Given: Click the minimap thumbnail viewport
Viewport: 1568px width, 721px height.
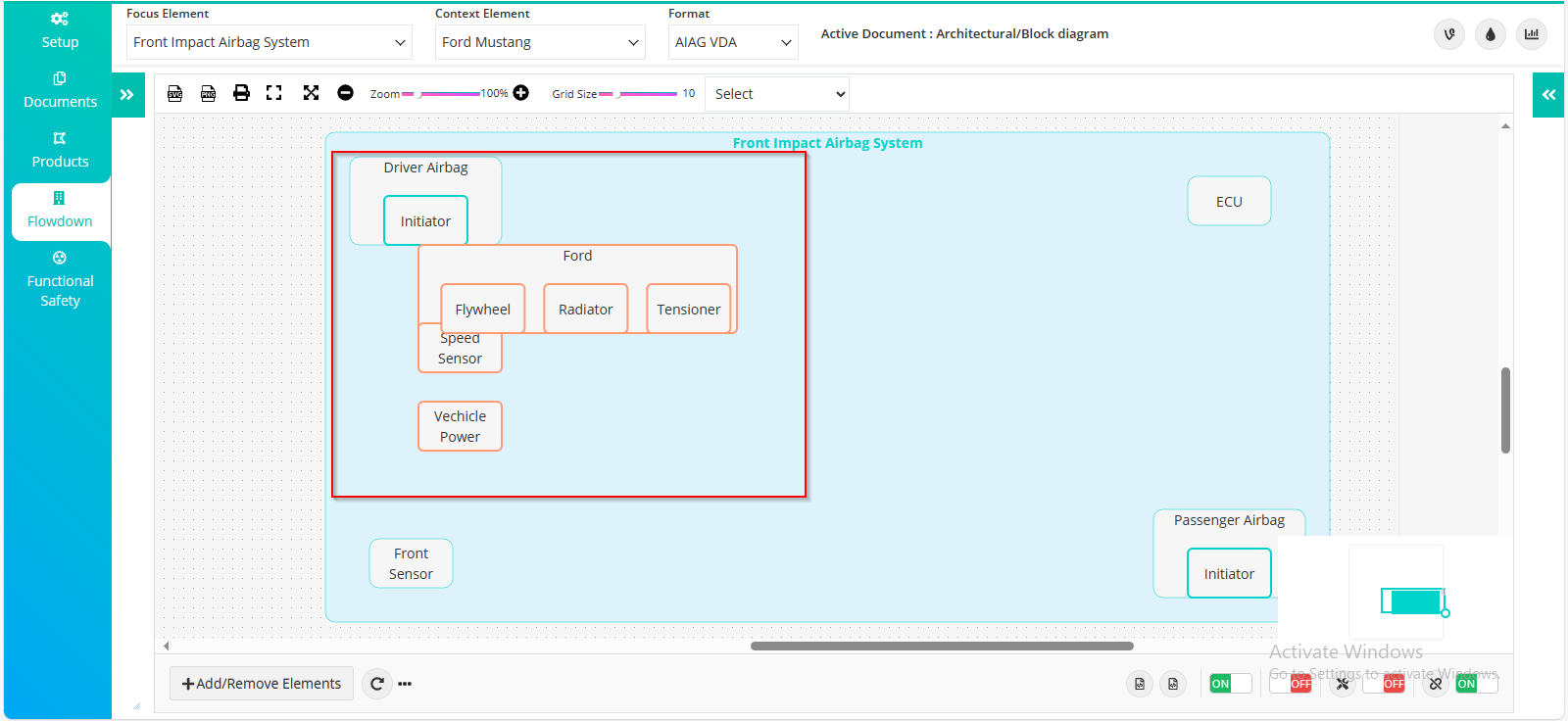Looking at the screenshot, I should click(1412, 601).
